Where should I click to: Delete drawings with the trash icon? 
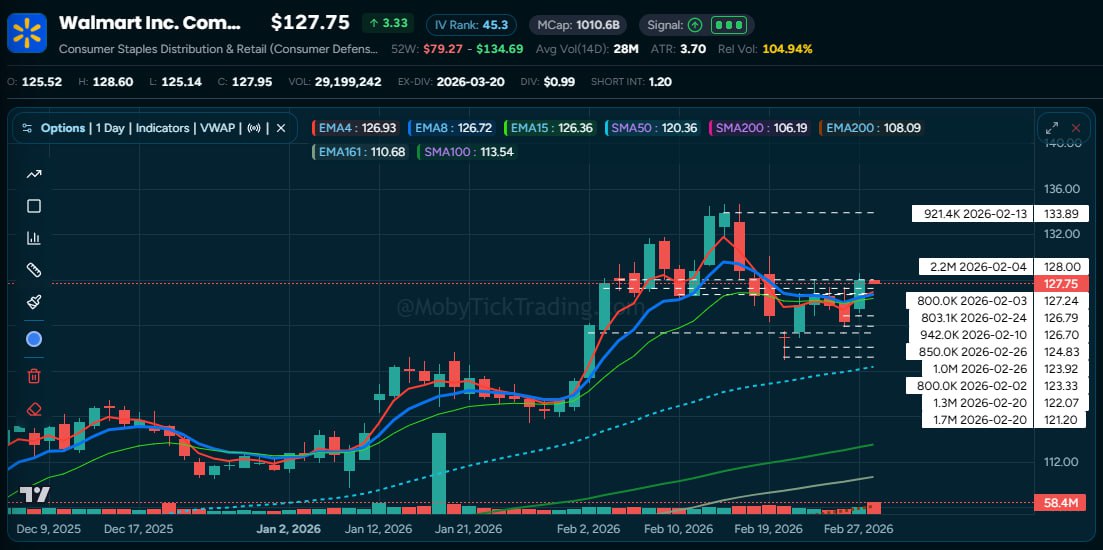(x=34, y=376)
